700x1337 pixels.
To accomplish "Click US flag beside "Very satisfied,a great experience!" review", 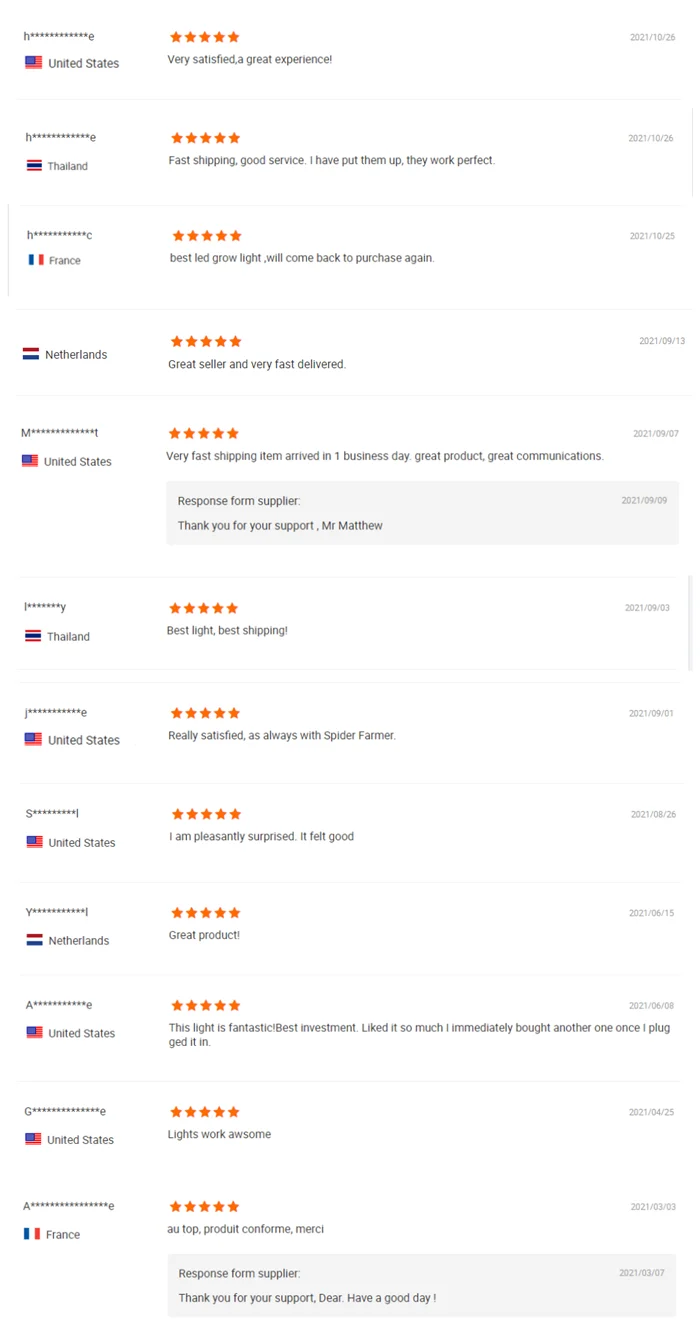I will 34,62.
